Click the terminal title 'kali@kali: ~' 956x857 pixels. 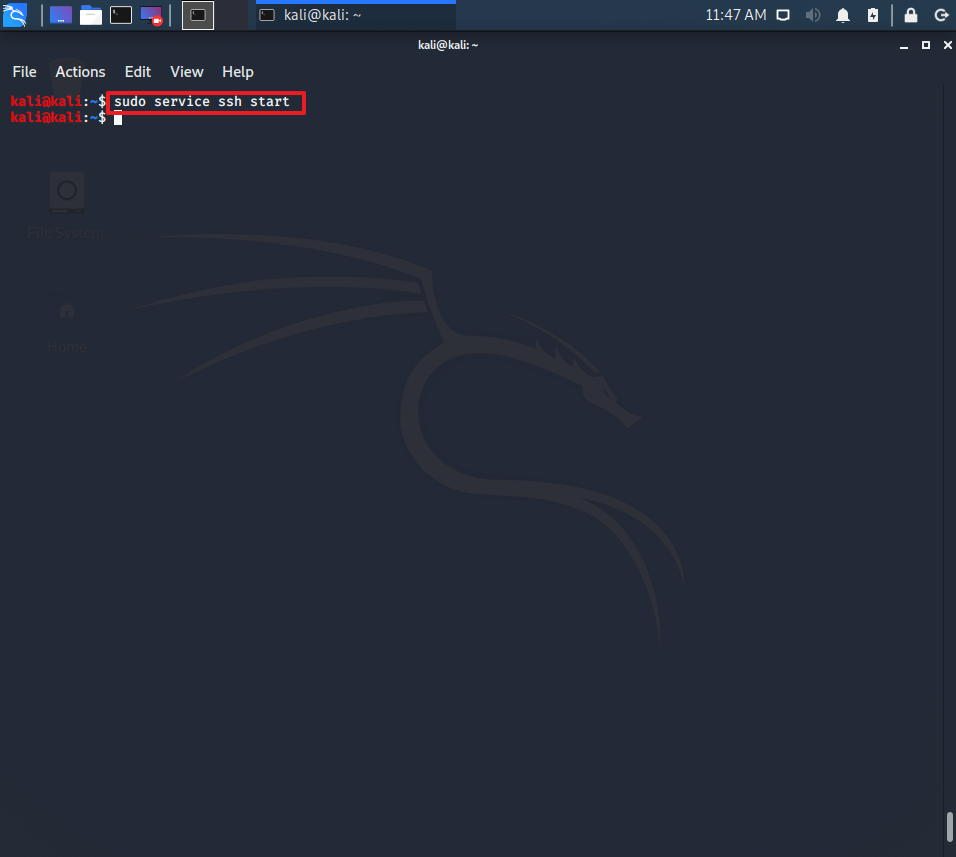[448, 45]
